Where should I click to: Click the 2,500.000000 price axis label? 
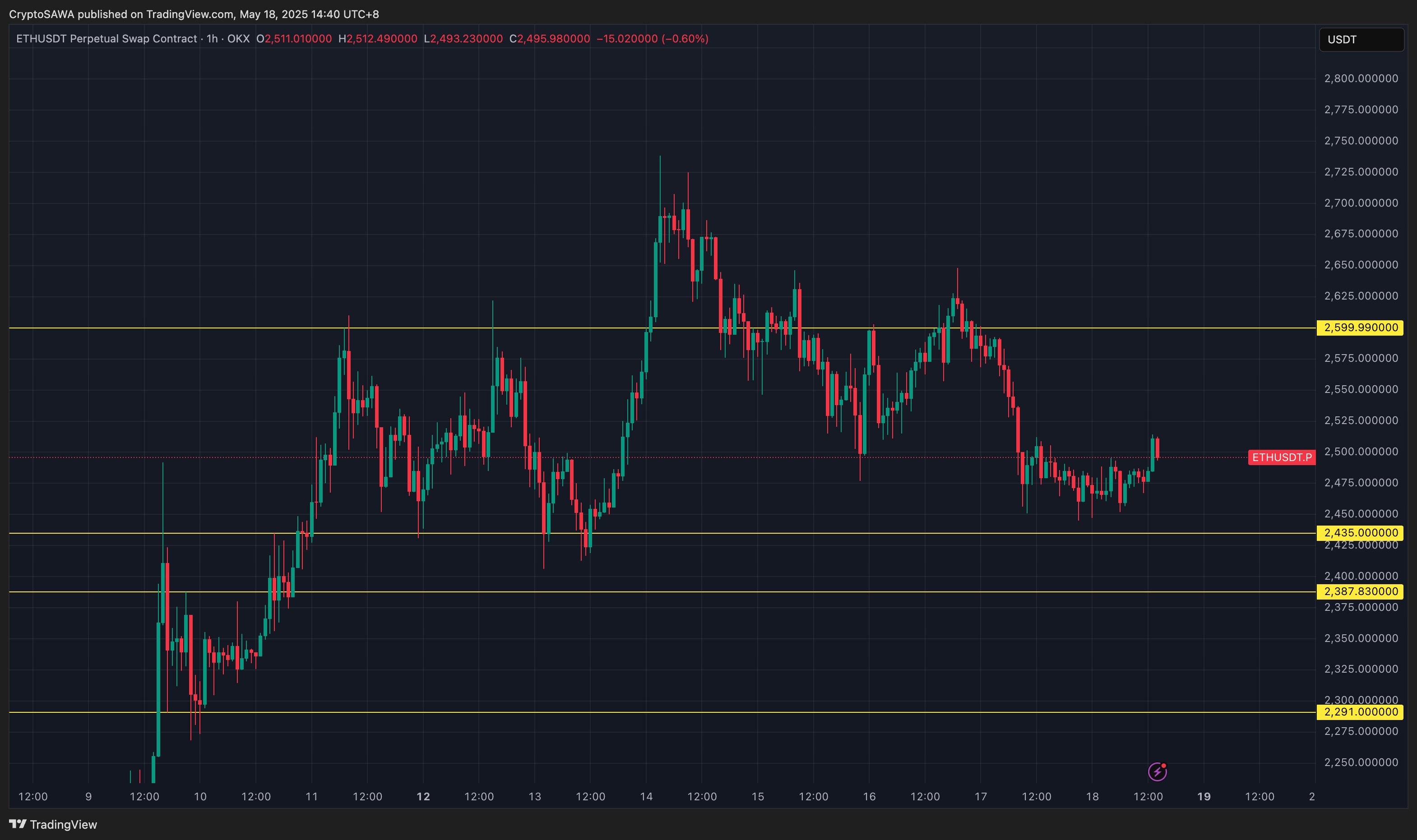(1361, 452)
